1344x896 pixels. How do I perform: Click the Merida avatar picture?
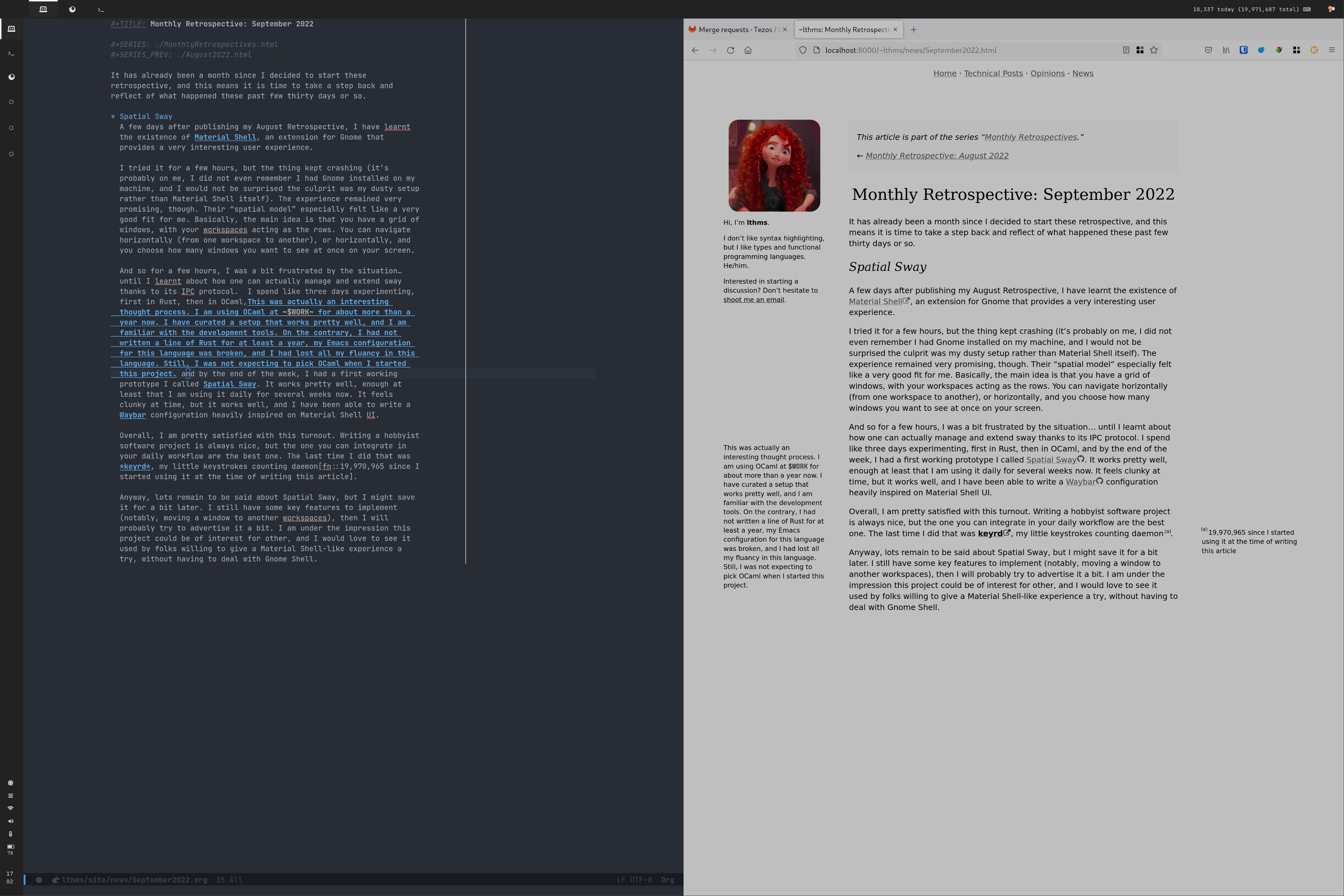click(774, 166)
